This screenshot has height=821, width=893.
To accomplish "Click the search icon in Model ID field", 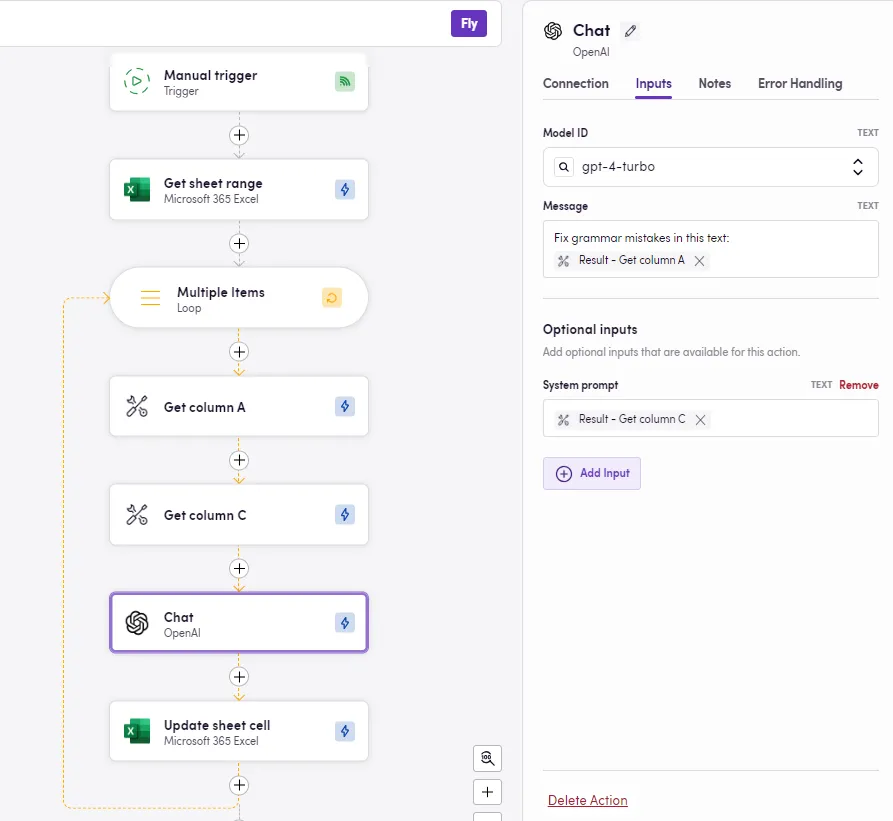I will click(564, 167).
